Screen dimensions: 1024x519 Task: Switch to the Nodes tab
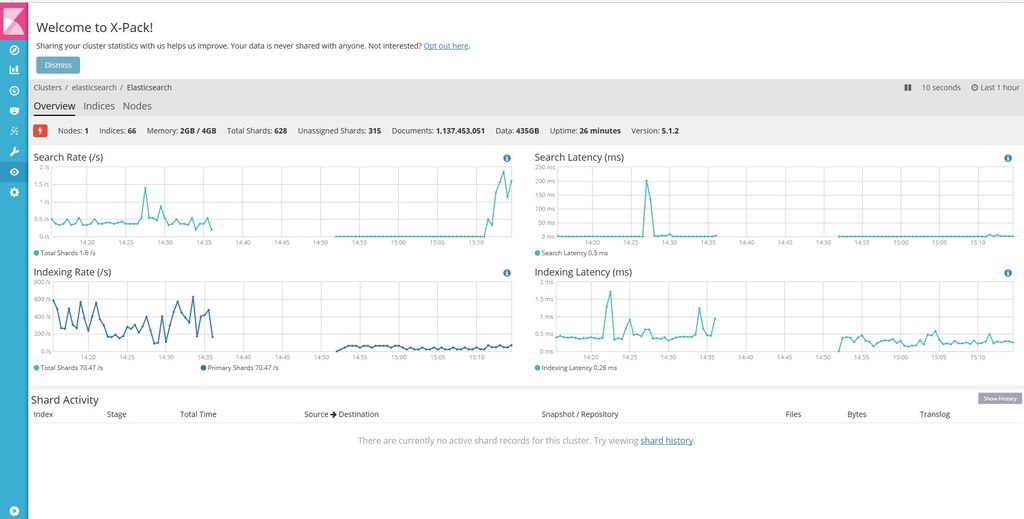point(137,106)
